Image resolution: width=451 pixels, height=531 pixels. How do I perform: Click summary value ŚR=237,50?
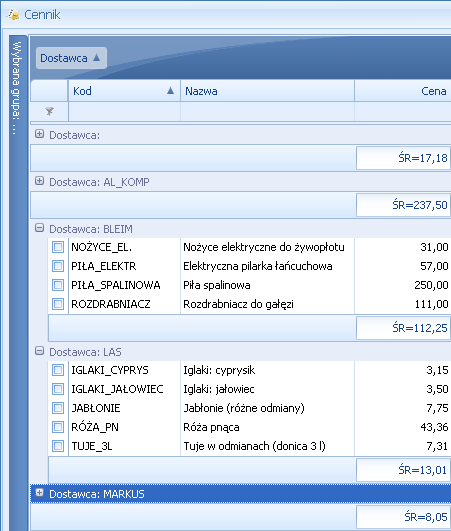[403, 205]
